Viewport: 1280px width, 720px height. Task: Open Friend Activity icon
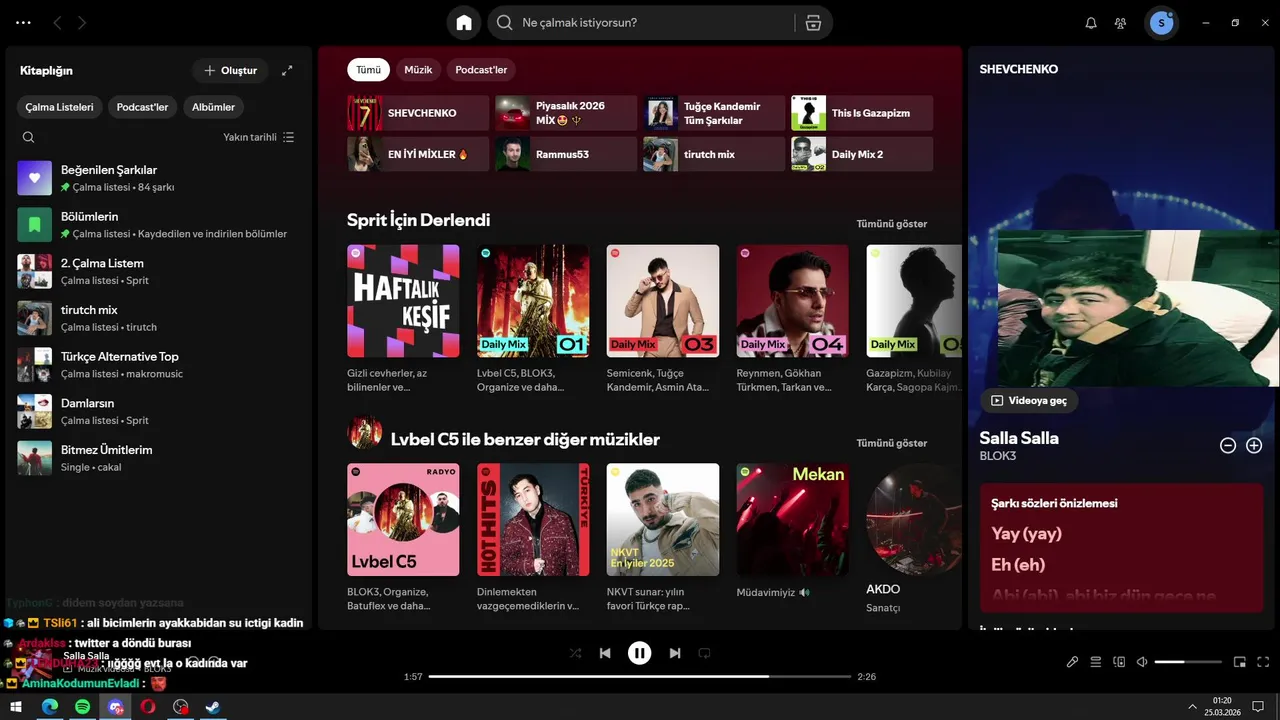[1120, 23]
